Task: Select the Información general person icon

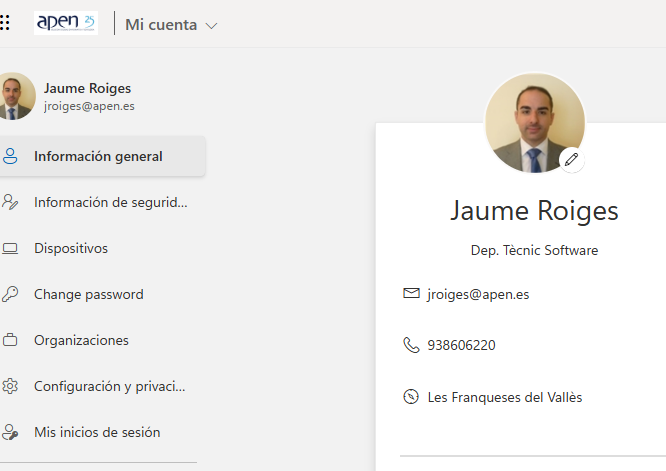Action: point(10,156)
